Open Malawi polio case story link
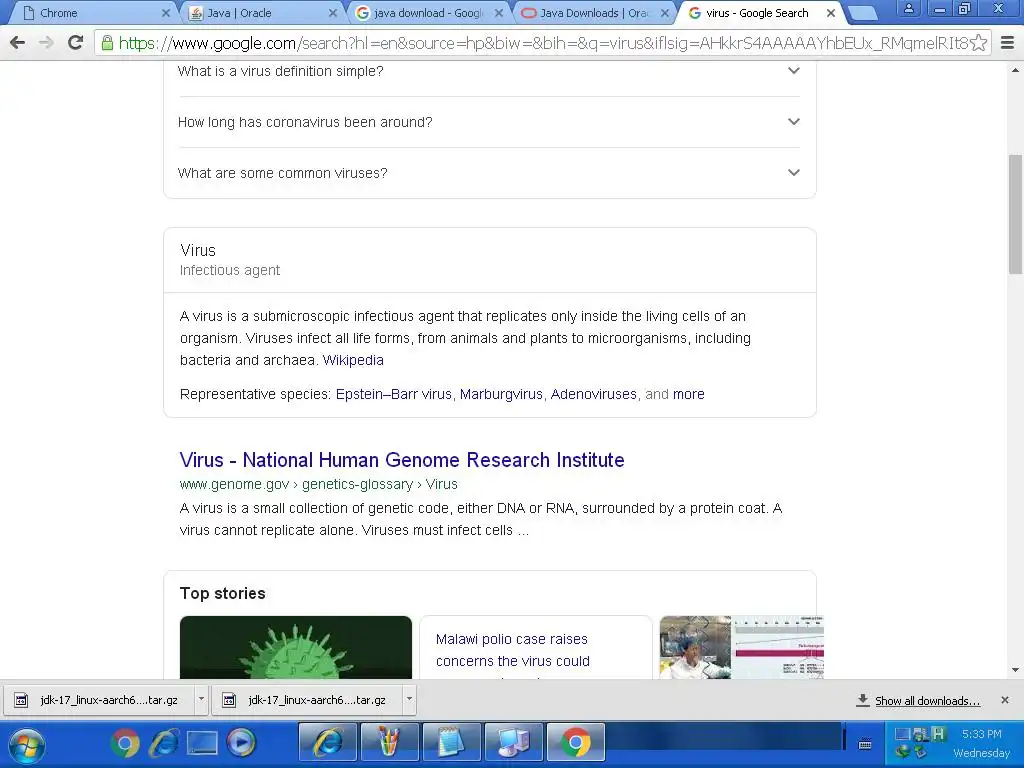Screen dimensions: 1024x768 [513, 650]
